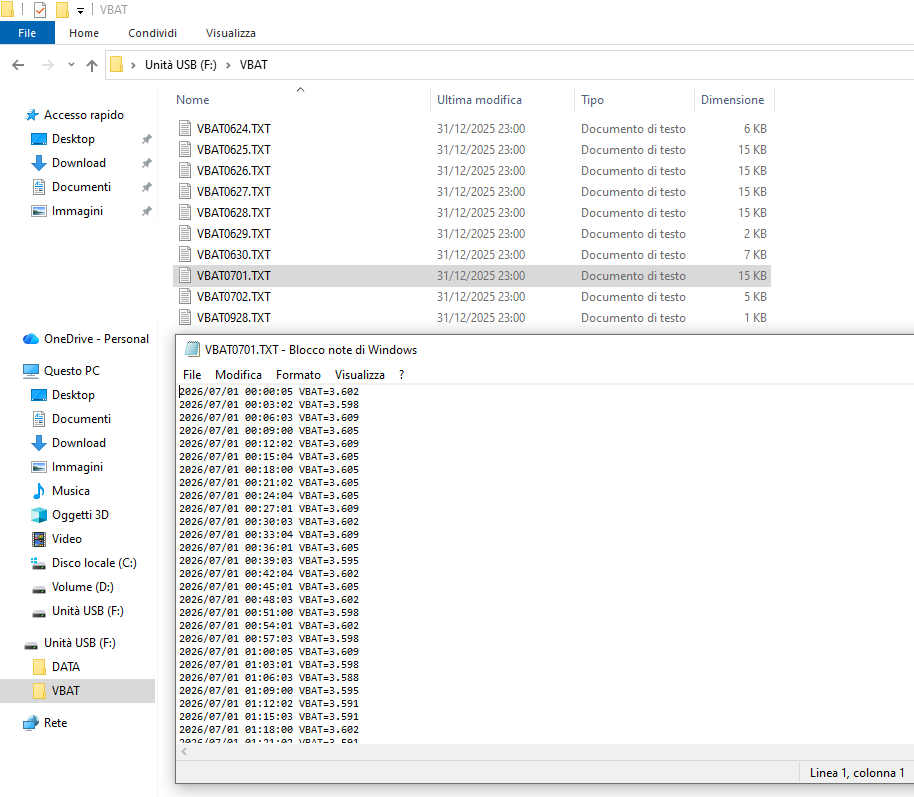Viewport: 914px width, 797px height.
Task: Click the Properties quick access toolbar icon
Action: tap(40, 10)
